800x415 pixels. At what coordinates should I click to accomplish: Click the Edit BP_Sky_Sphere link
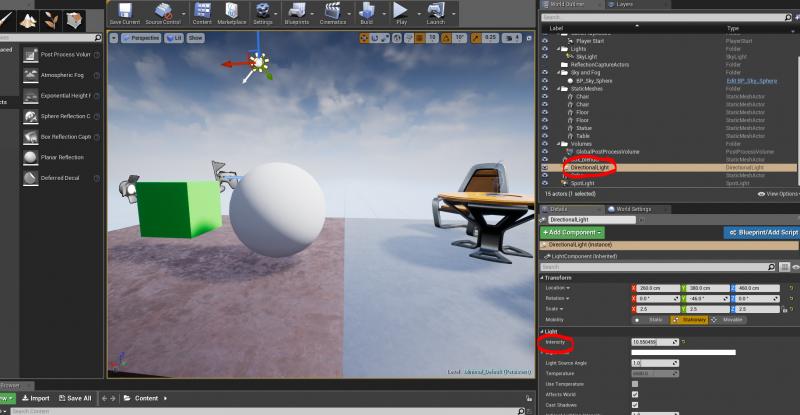point(752,81)
